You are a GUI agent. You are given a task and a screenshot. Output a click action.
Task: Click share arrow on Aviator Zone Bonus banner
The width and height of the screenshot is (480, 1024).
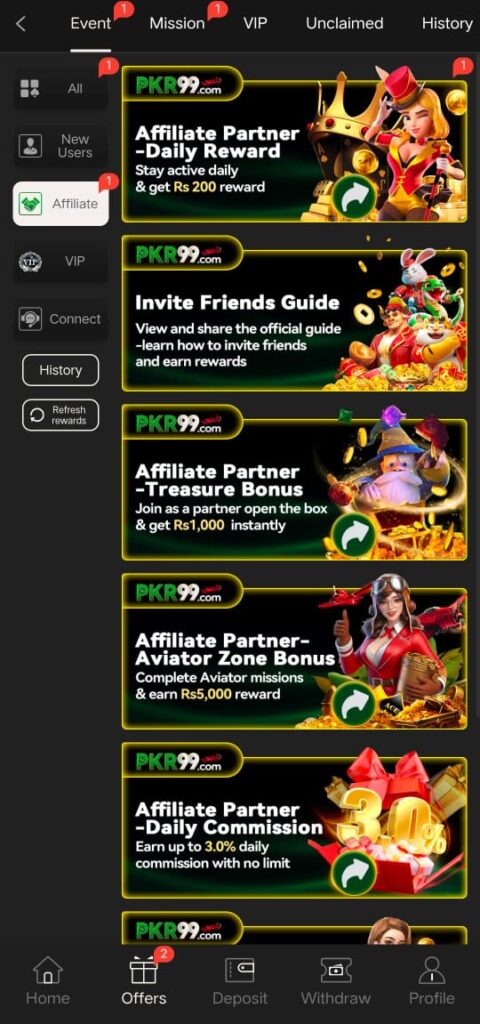353,705
